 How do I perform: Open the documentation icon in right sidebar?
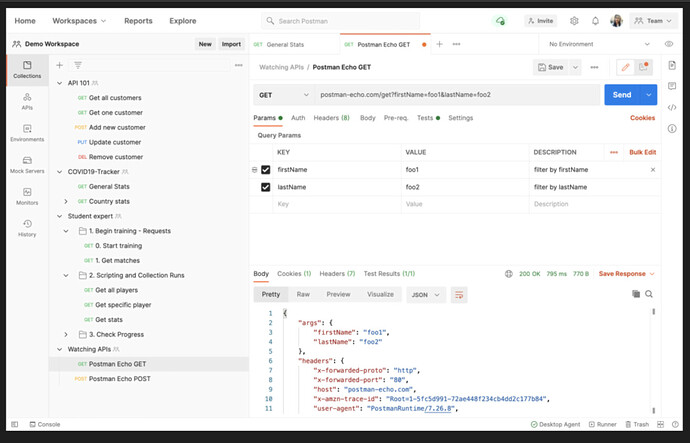[x=672, y=66]
